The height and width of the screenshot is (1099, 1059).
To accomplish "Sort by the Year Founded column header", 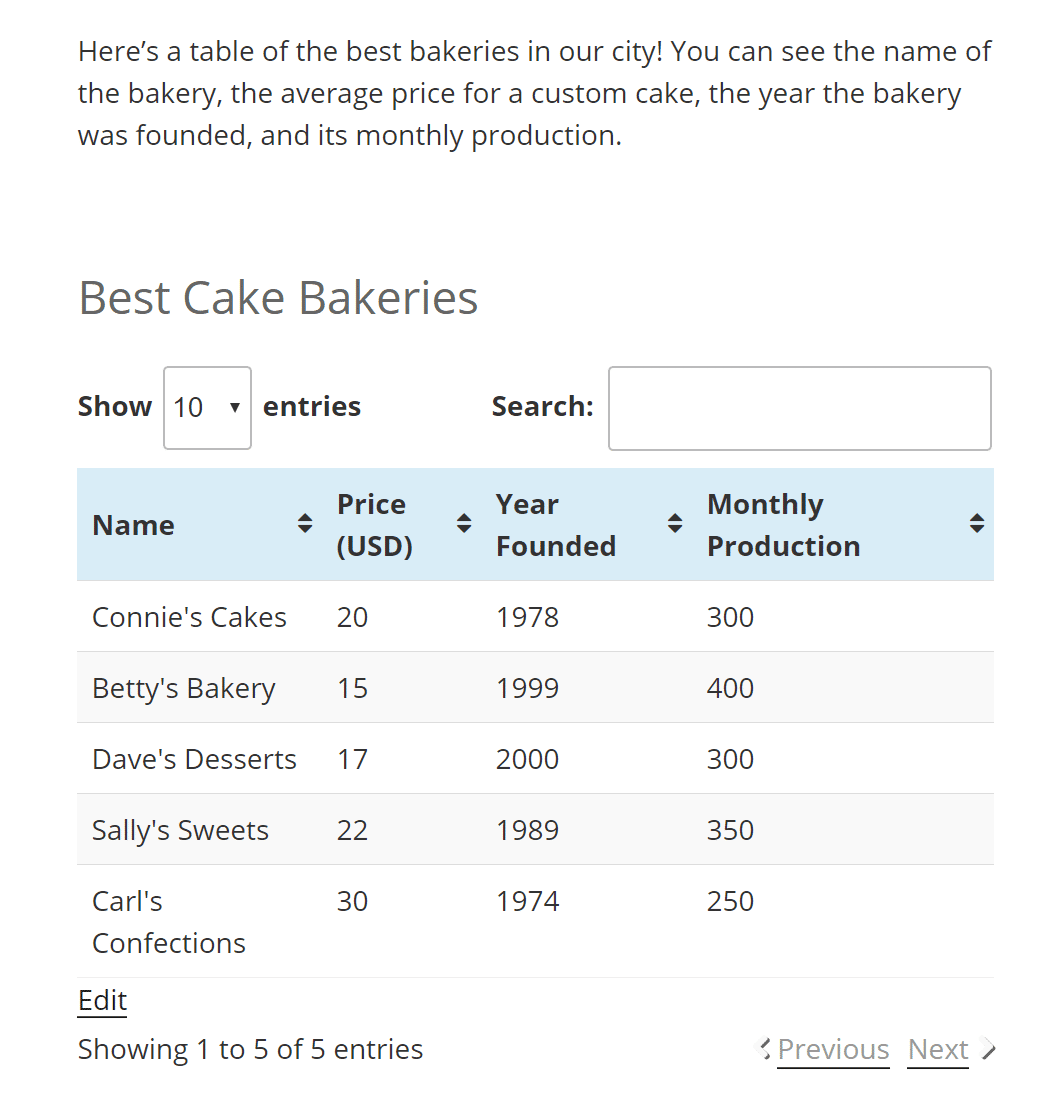I will tap(556, 524).
